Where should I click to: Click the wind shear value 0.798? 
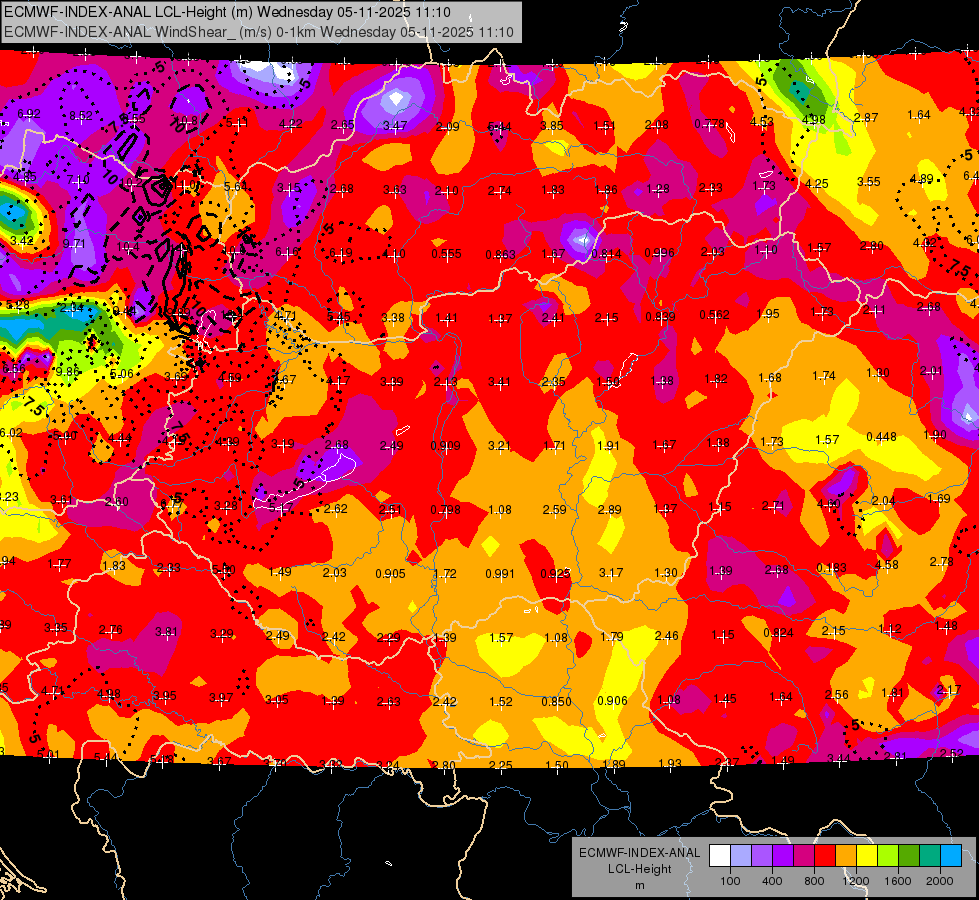point(446,510)
